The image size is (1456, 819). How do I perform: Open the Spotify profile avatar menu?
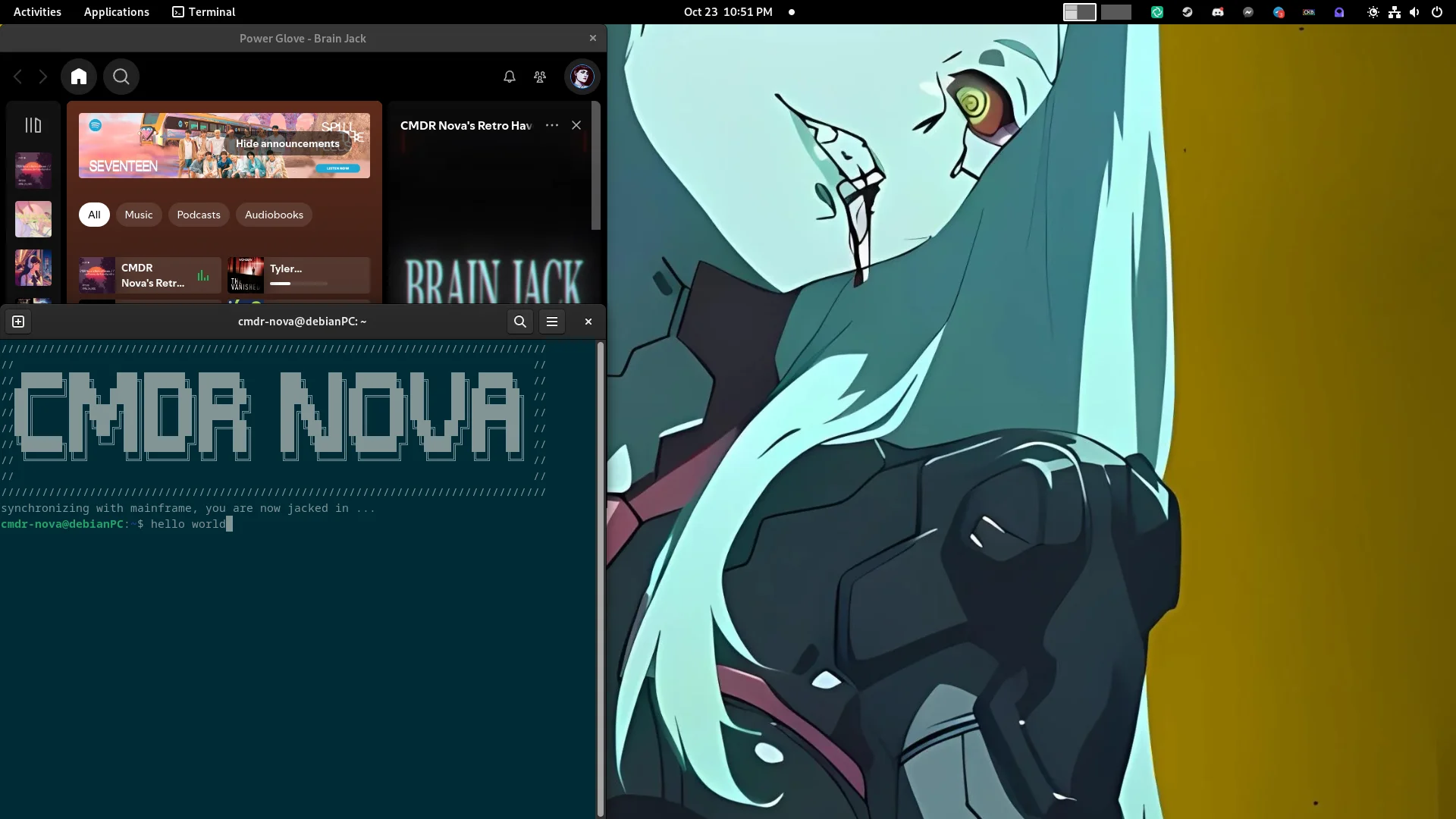tap(582, 77)
